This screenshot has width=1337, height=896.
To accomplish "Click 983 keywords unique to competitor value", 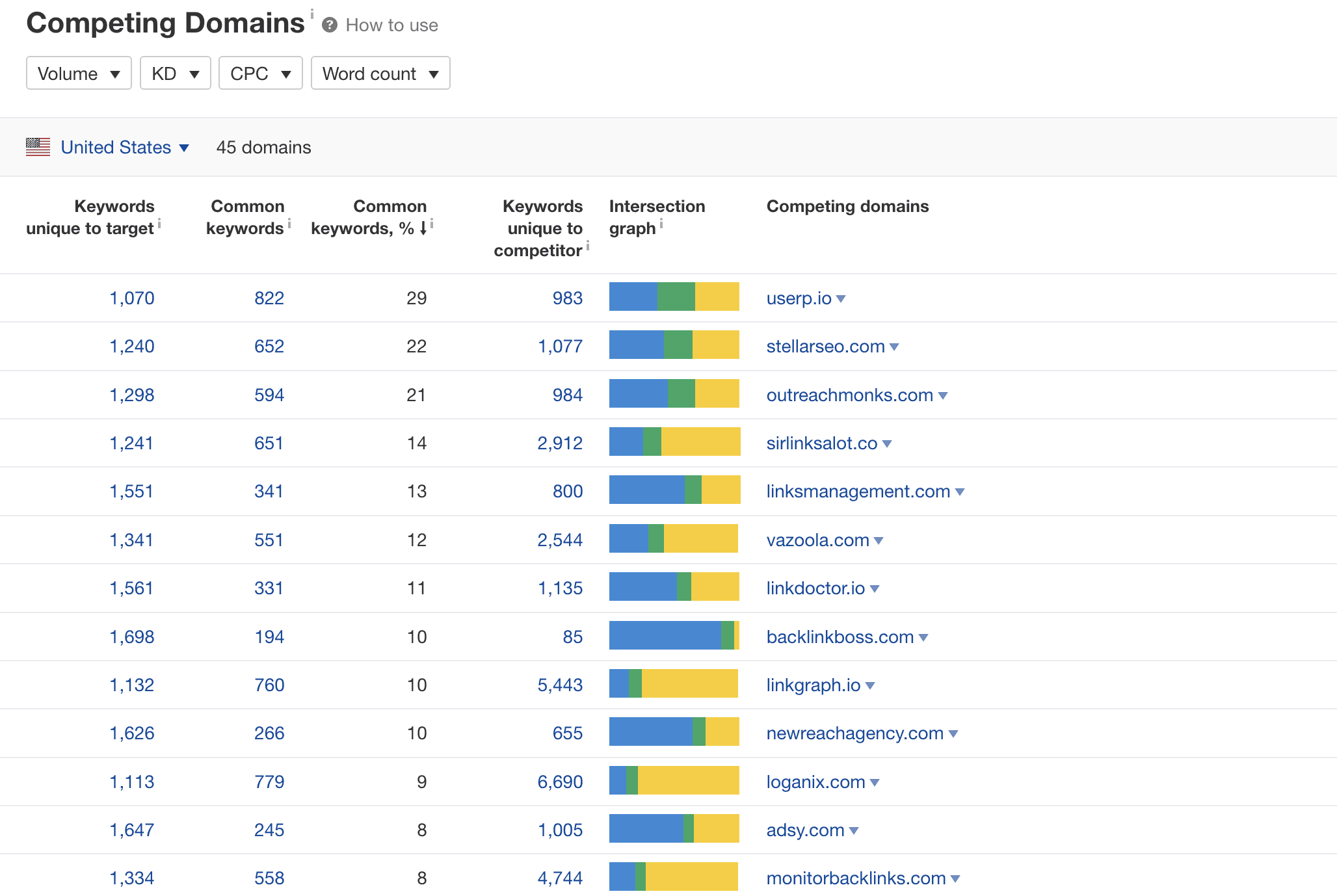I will coord(568,298).
